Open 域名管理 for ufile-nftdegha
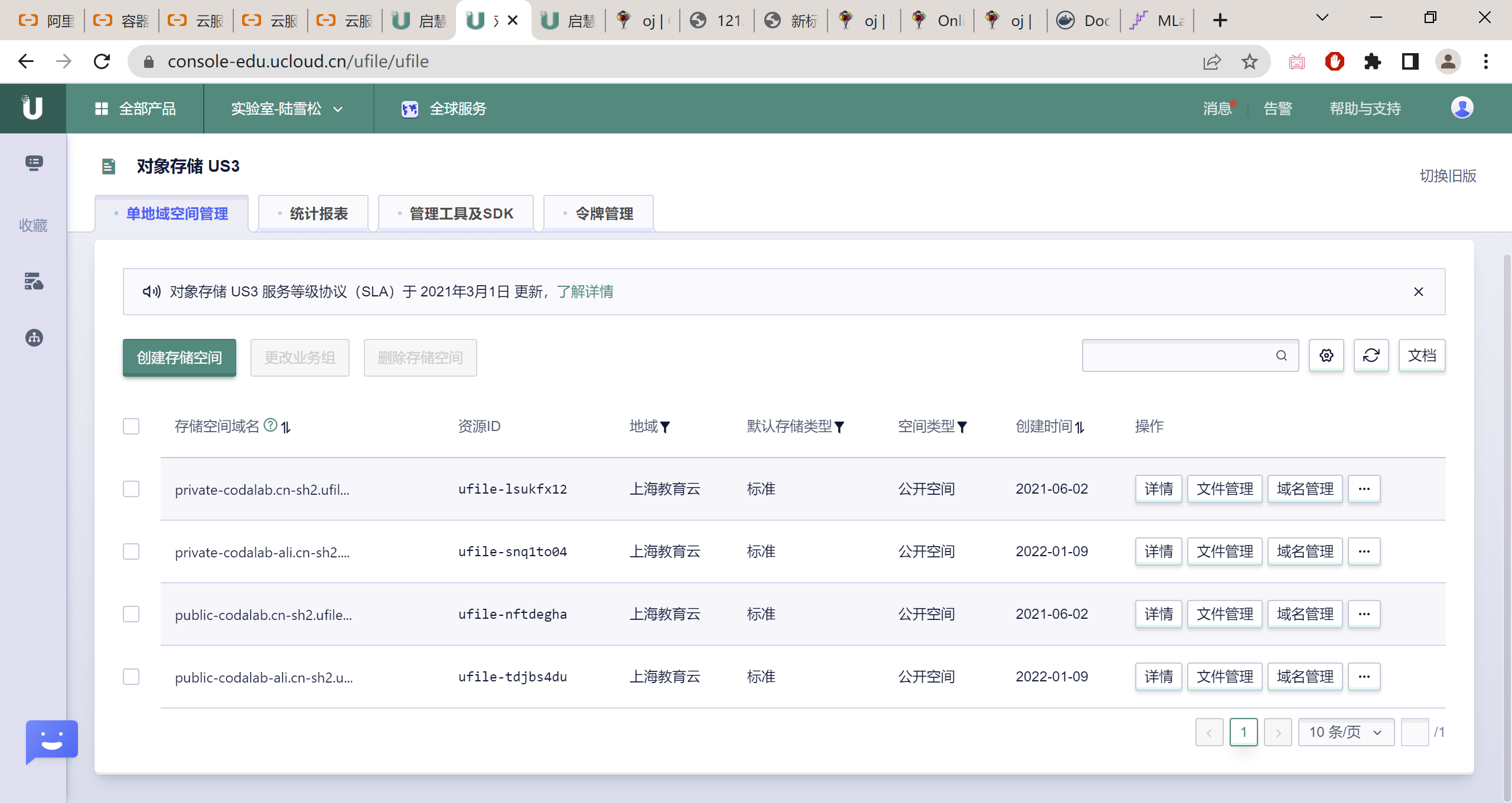Image resolution: width=1512 pixels, height=803 pixels. pyautogui.click(x=1305, y=614)
